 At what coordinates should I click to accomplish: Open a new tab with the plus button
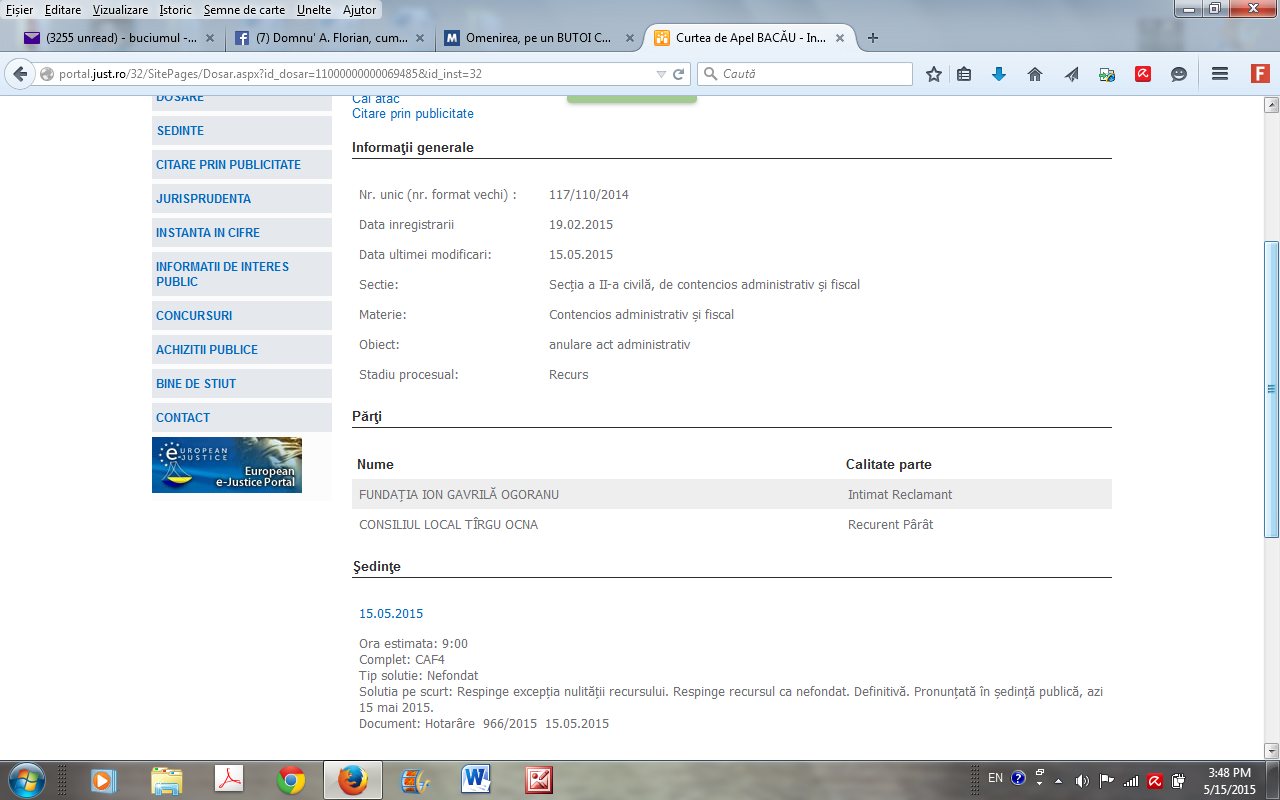pyautogui.click(x=873, y=38)
